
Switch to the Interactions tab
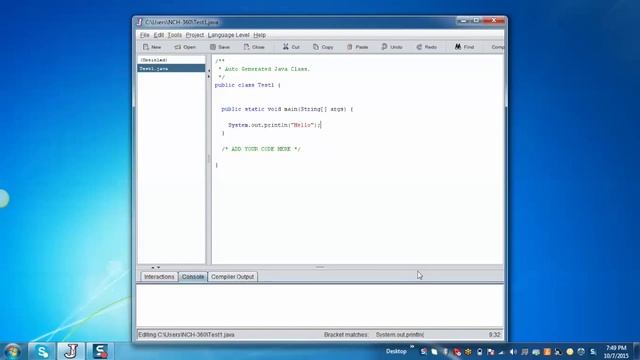[159, 277]
